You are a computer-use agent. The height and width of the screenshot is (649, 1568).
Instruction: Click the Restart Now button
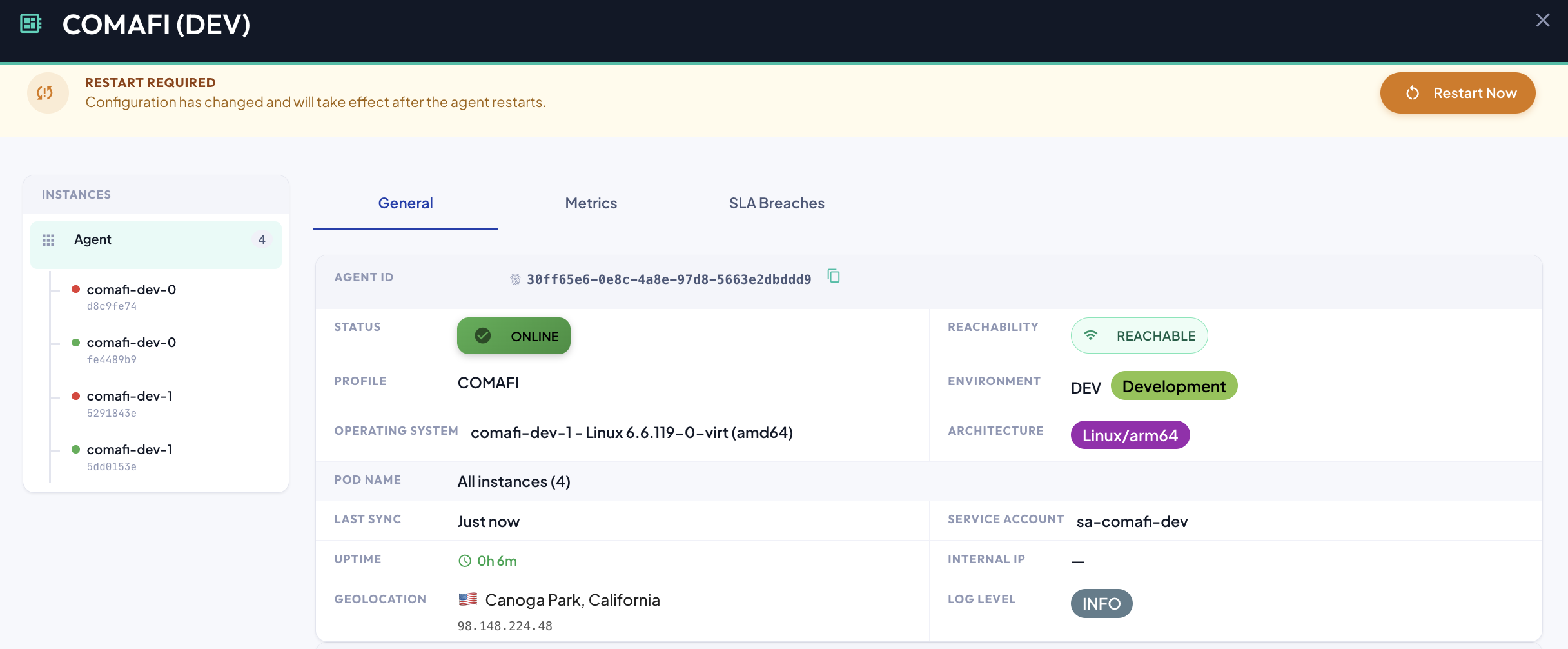1458,93
